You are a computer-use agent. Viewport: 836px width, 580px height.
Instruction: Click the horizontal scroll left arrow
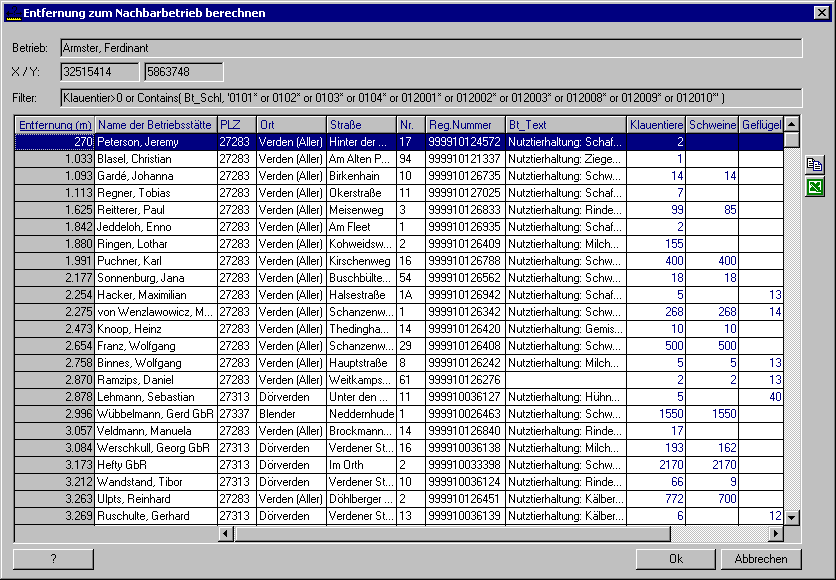click(226, 533)
